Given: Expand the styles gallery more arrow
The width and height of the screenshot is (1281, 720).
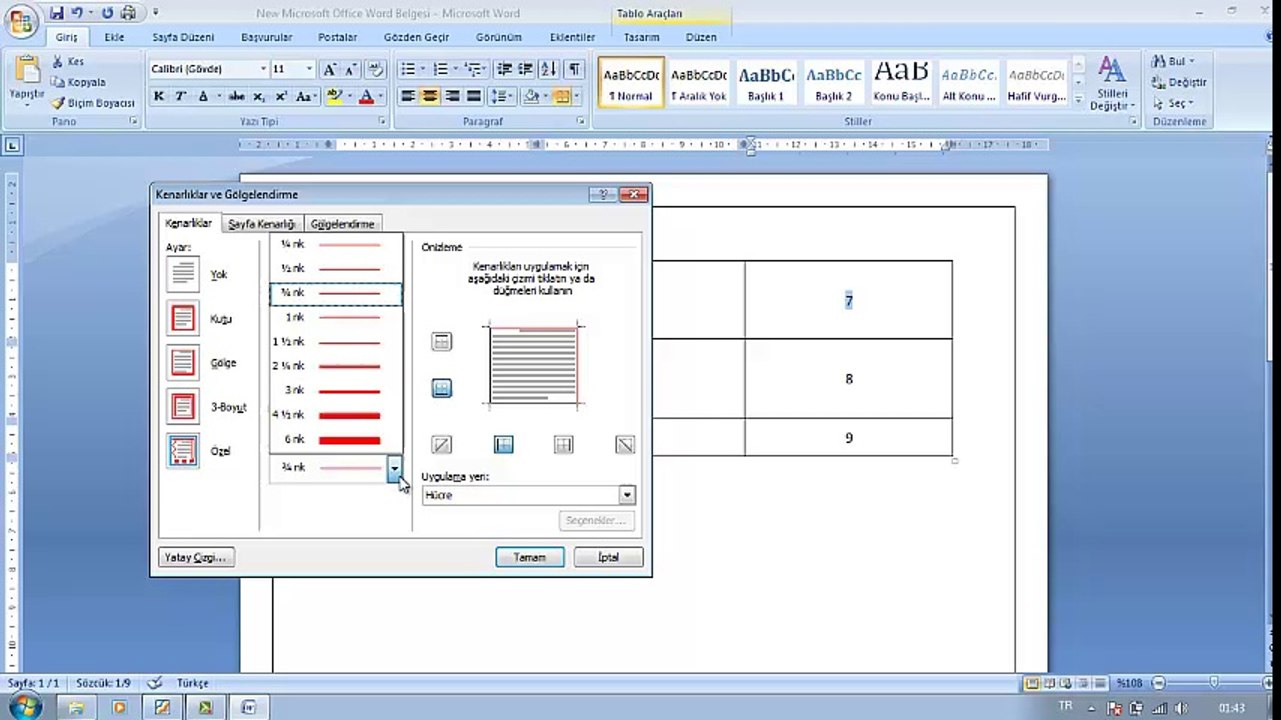Looking at the screenshot, I should 1078,100.
